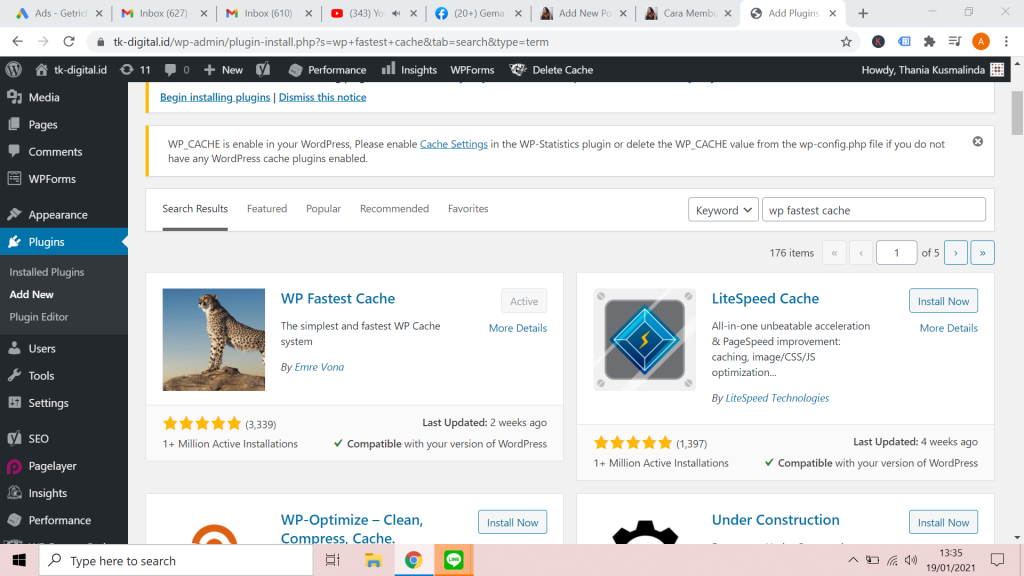Install the LiteSpeed Cache plugin
1024x576 pixels.
[943, 300]
